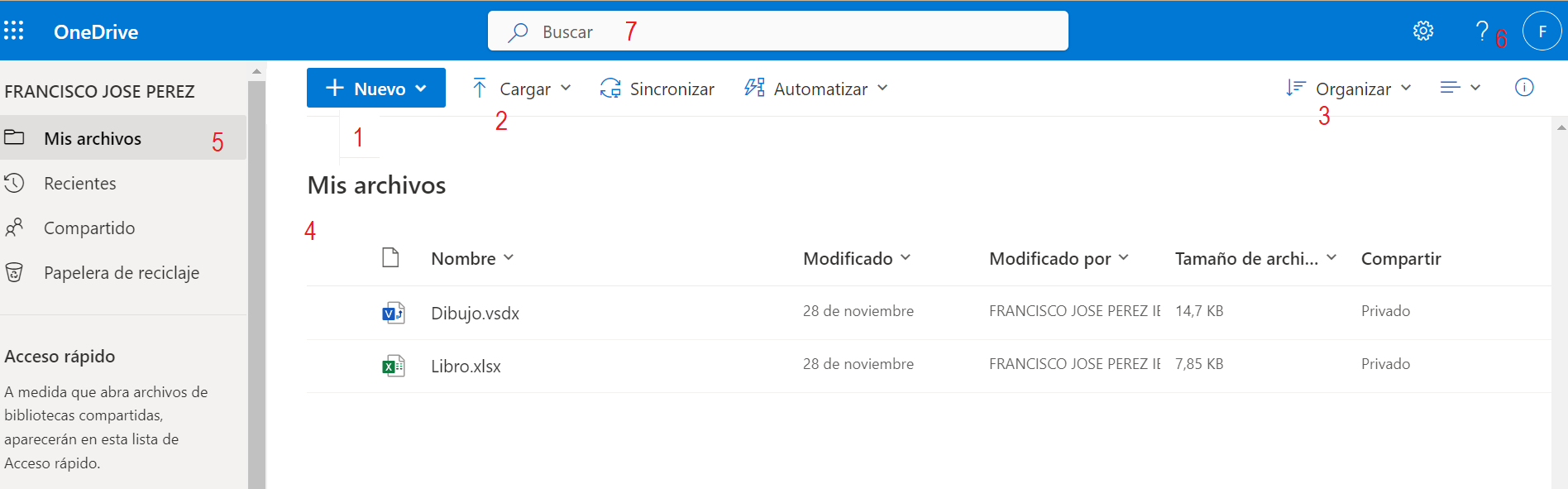Image resolution: width=1568 pixels, height=489 pixels.
Task: Click the Dibujo.vsdx Visio file icon
Action: point(393,313)
